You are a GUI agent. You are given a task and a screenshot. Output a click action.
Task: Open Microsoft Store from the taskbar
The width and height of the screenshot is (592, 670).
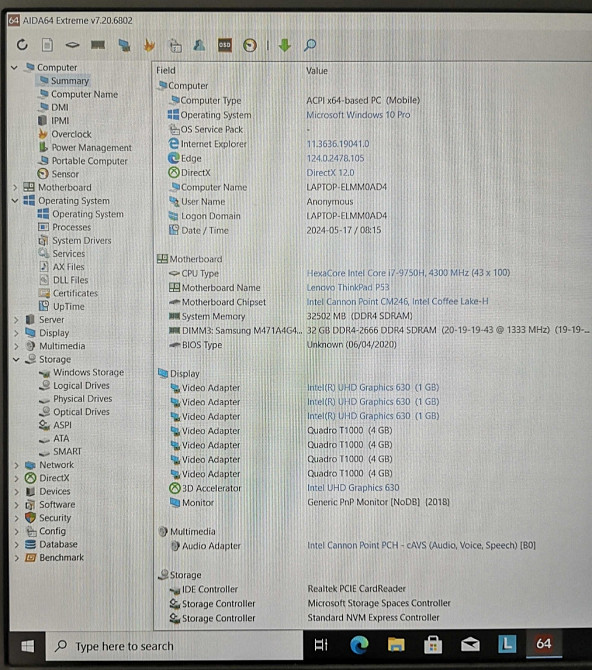(x=433, y=644)
